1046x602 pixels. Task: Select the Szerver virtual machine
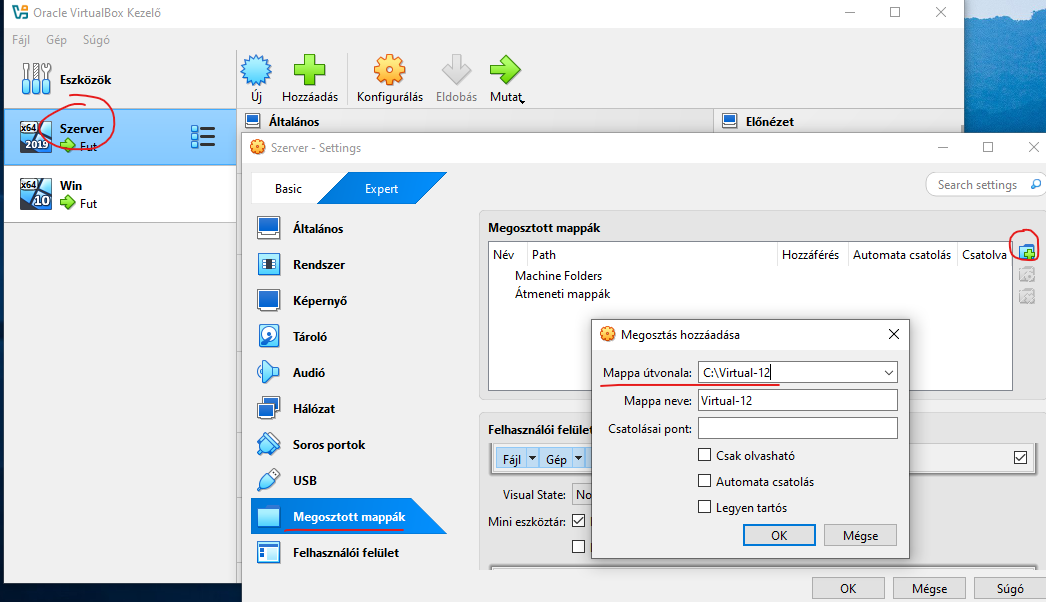tap(120, 137)
